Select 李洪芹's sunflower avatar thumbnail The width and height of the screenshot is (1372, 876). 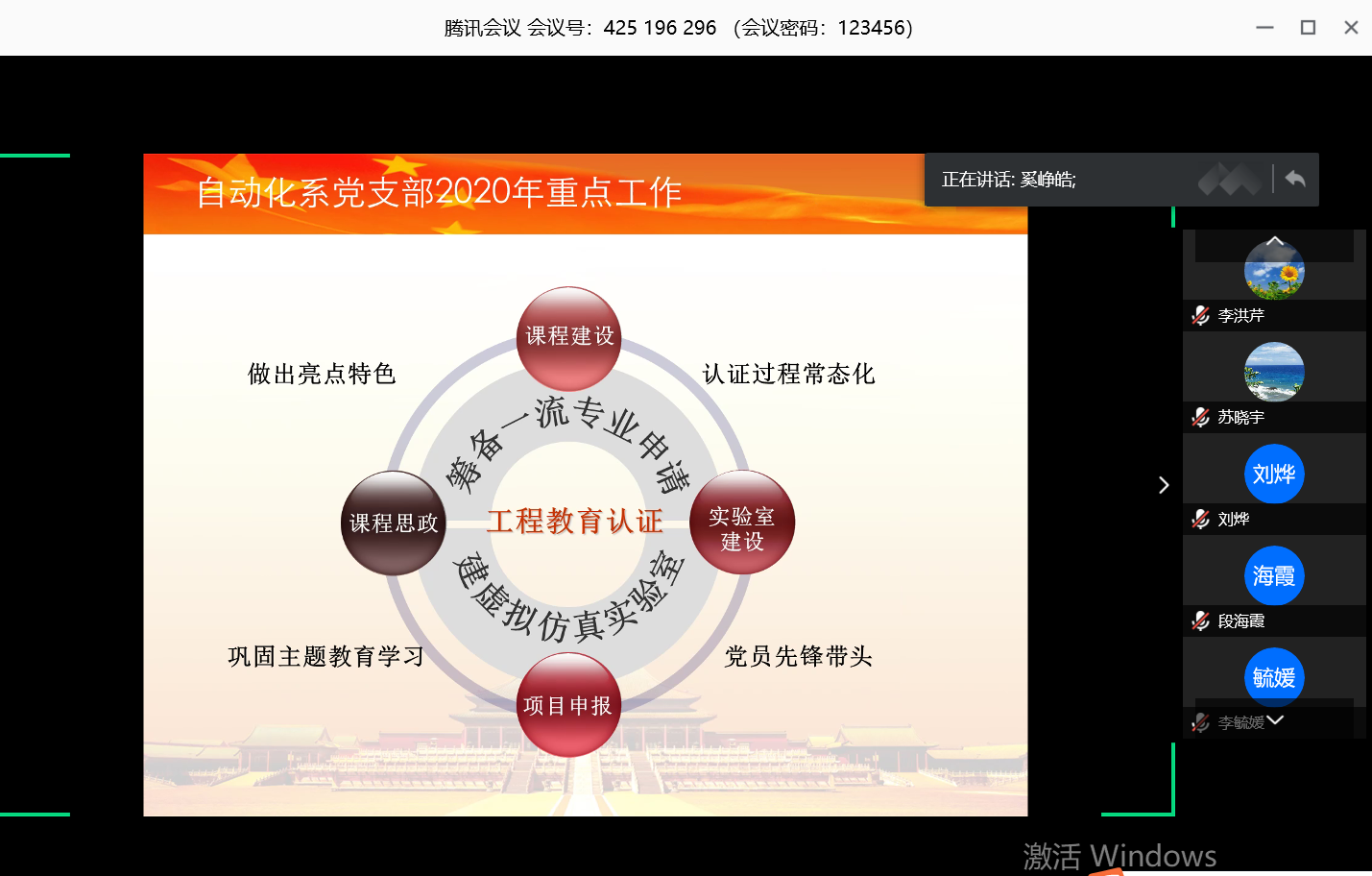(x=1274, y=270)
